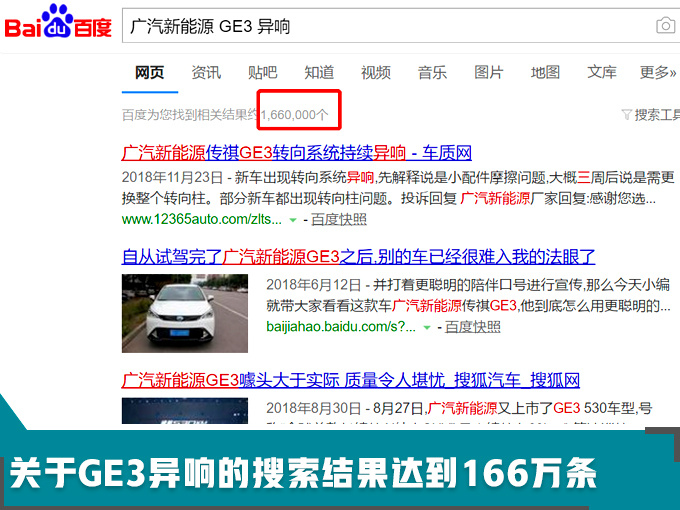Open 自从试驾完了广汽新能源GE3之后 result
Screen dimensions: 680x510
358,257
